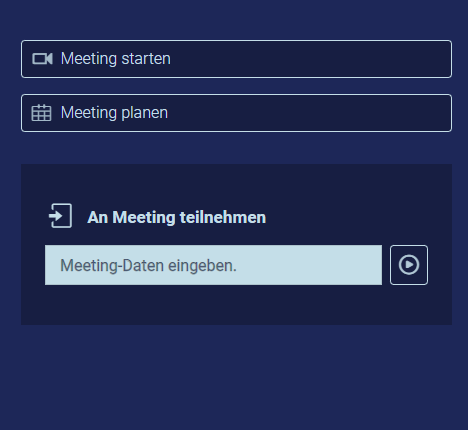Launch an instant meeting with Meeting starten
Screen dimensions: 468x430
click(236, 59)
